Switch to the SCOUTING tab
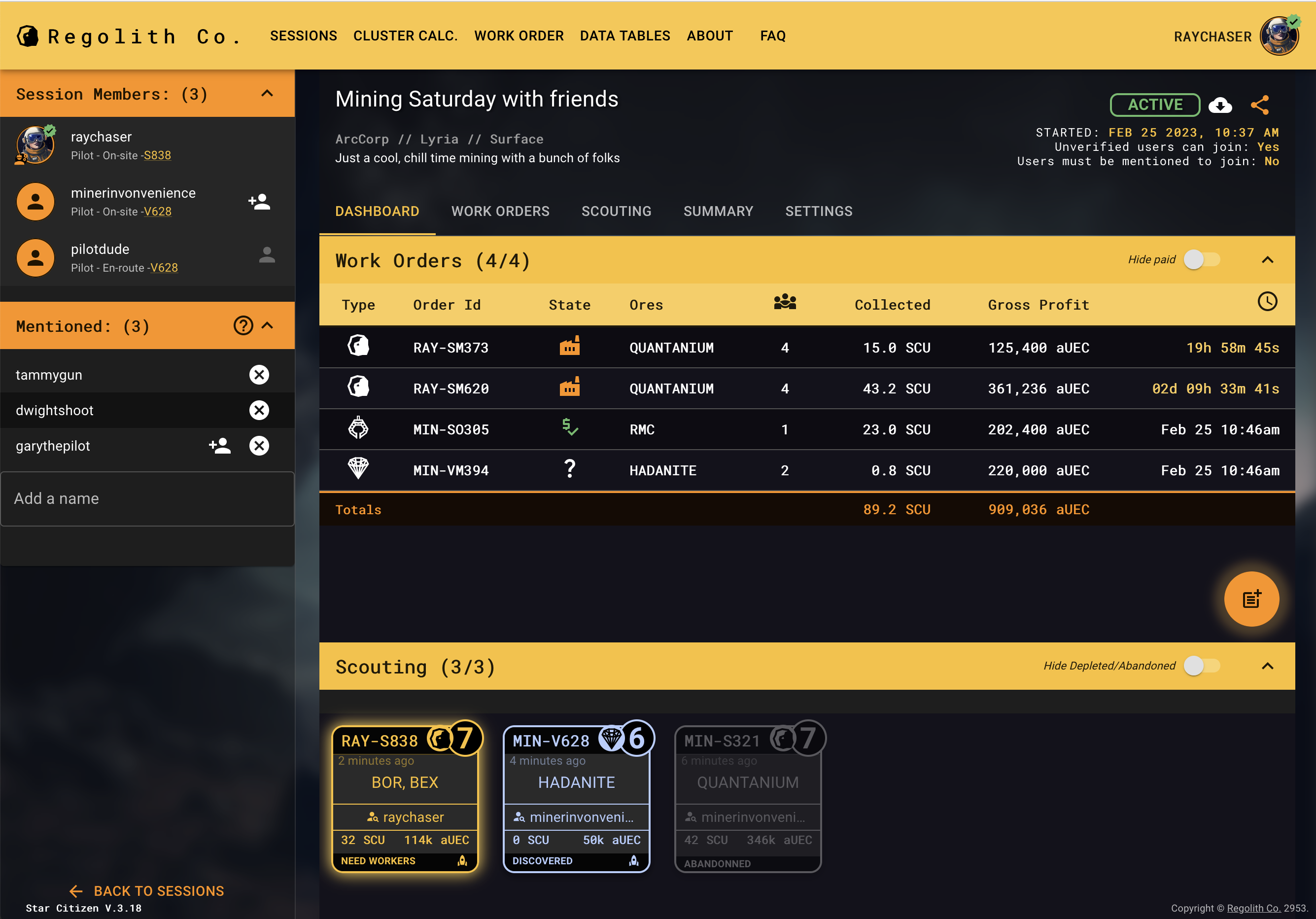Viewport: 1316px width, 919px height. pyautogui.click(x=616, y=211)
